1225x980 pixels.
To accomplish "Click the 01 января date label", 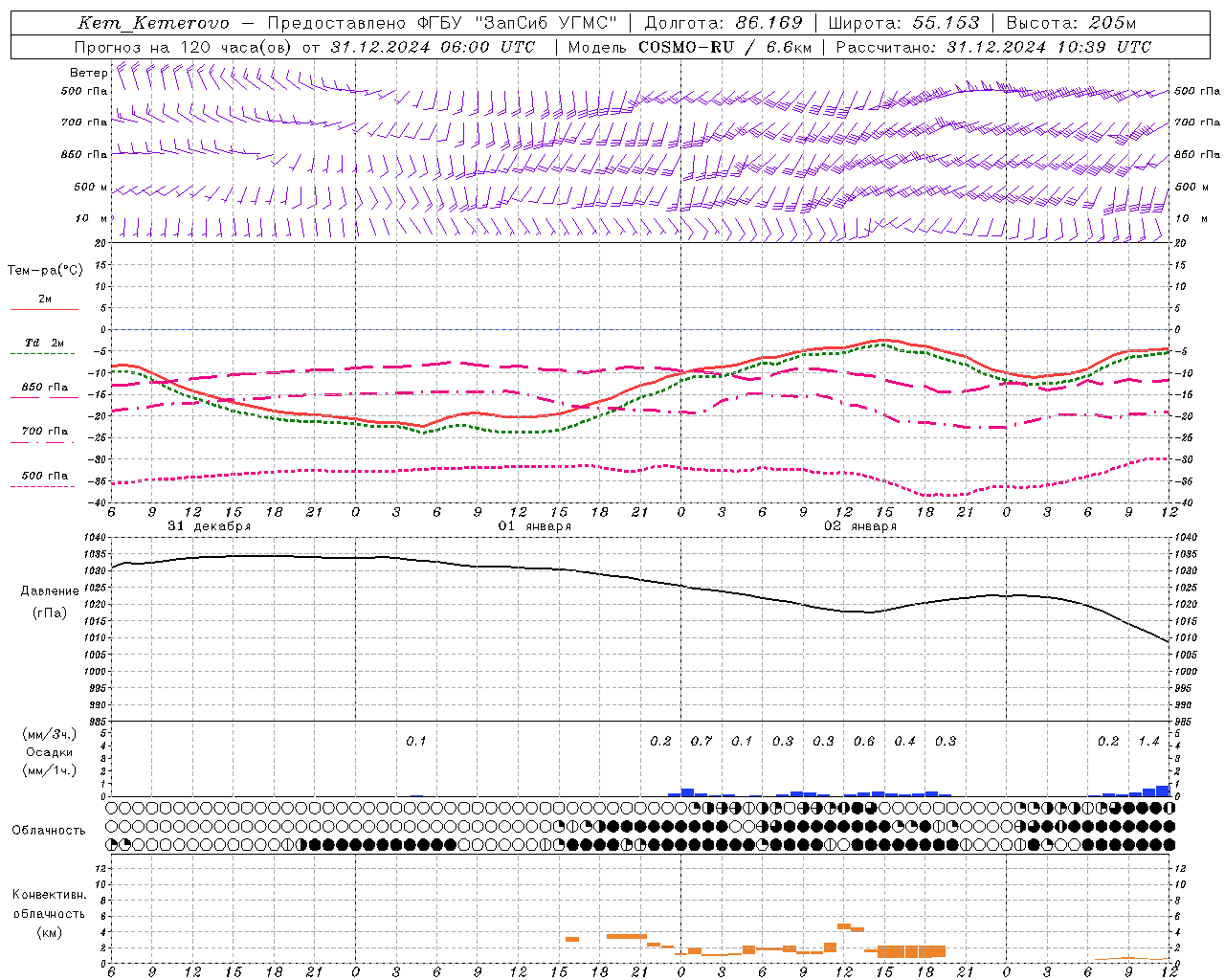I will coord(535,526).
